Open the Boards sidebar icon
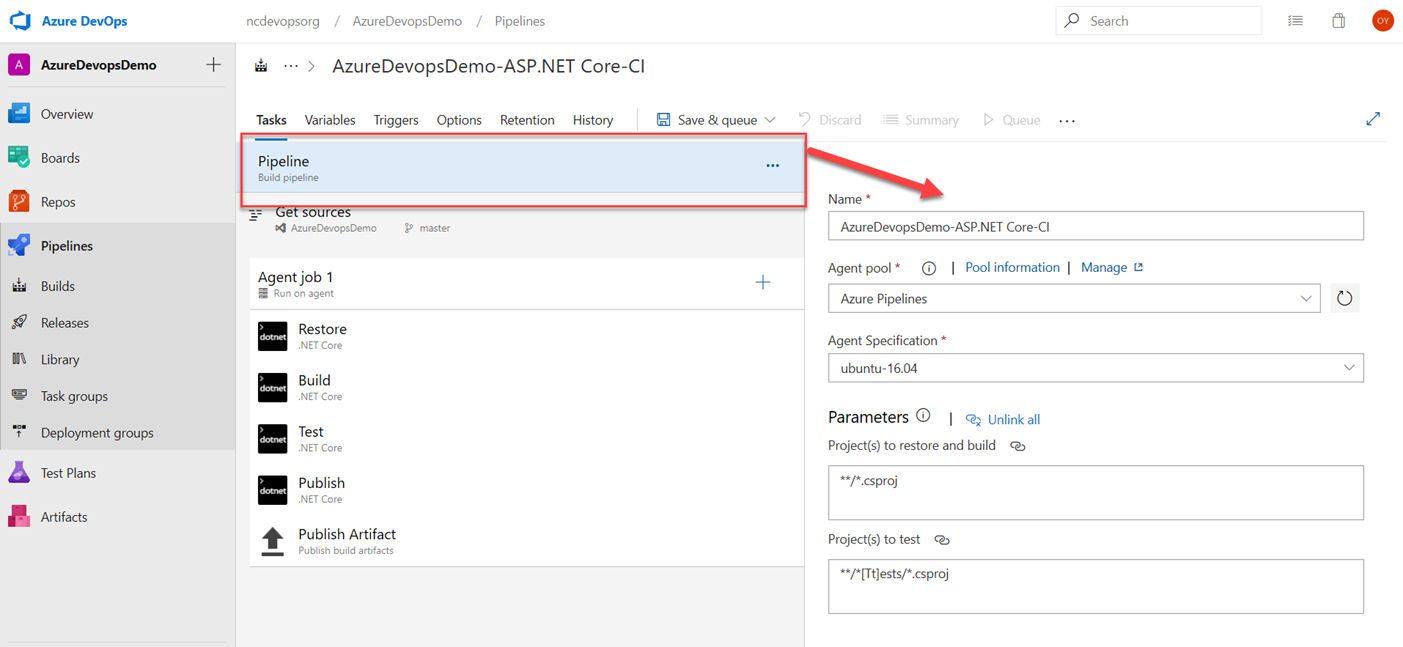Viewport: 1403px width, 647px height. pyautogui.click(x=19, y=158)
